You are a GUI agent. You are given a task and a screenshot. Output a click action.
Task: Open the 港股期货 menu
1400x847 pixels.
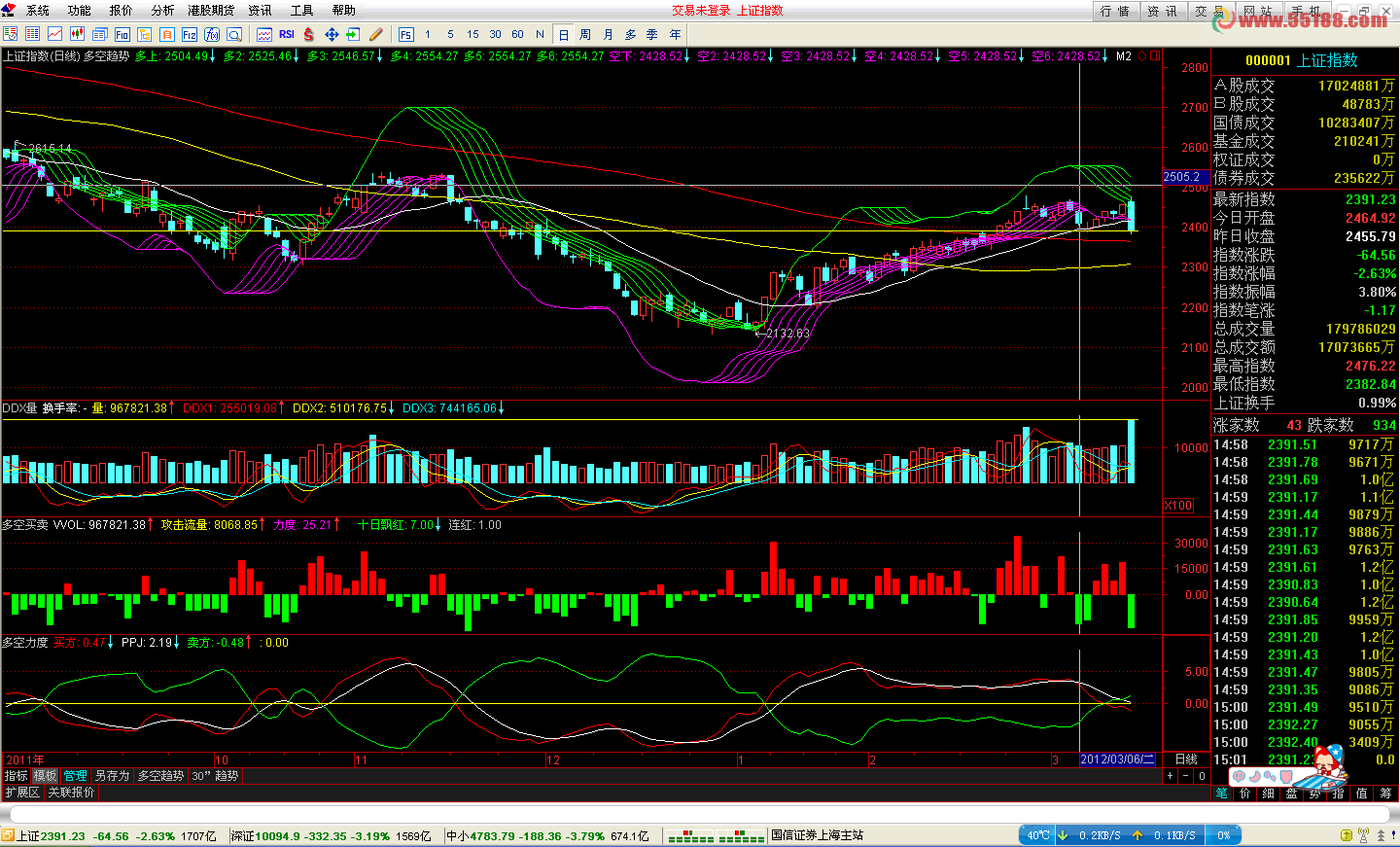pyautogui.click(x=211, y=10)
